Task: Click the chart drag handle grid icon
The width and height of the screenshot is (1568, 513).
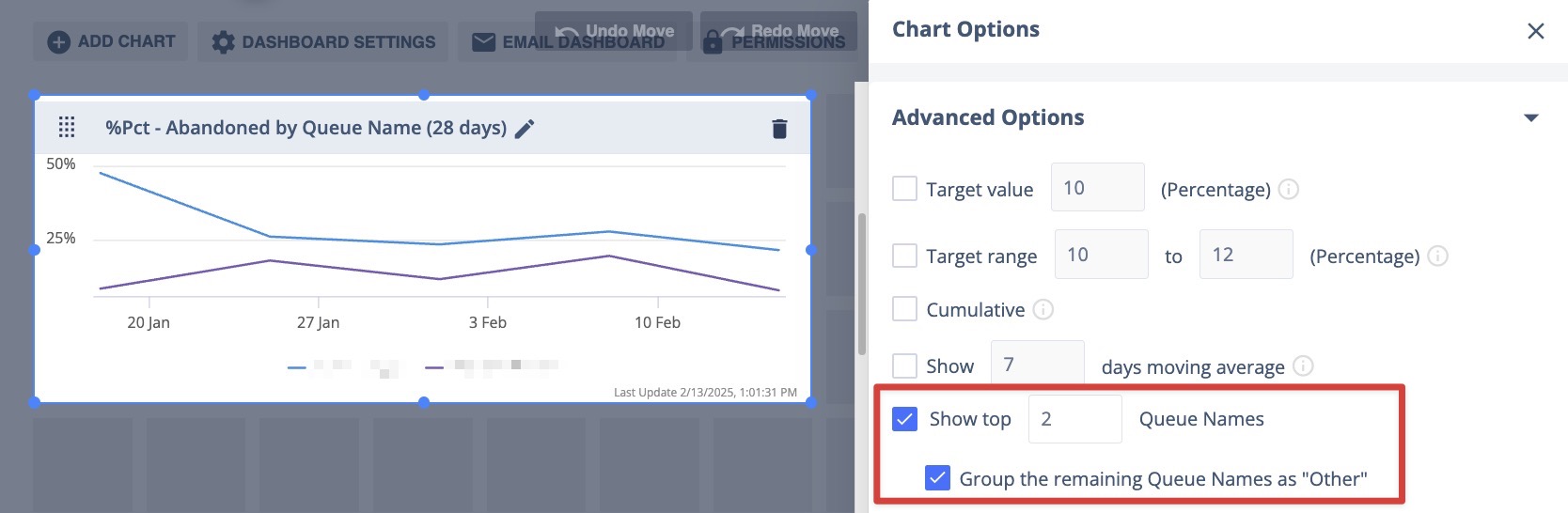Action: [67, 127]
